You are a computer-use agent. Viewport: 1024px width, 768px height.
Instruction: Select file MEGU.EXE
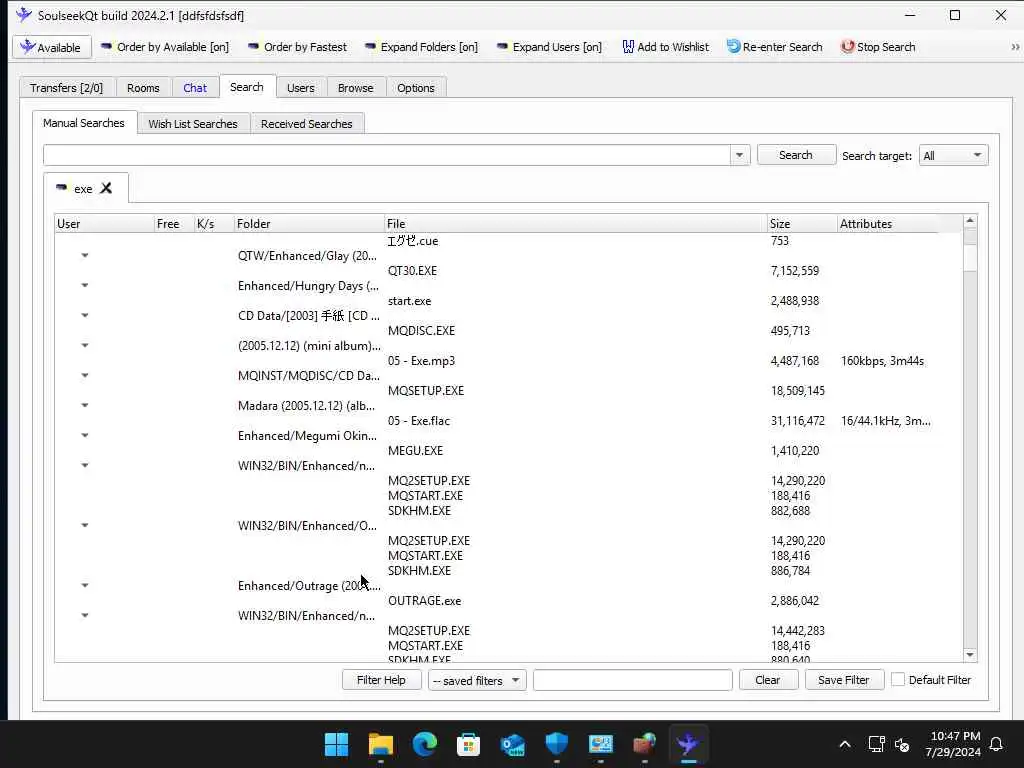pyautogui.click(x=415, y=451)
